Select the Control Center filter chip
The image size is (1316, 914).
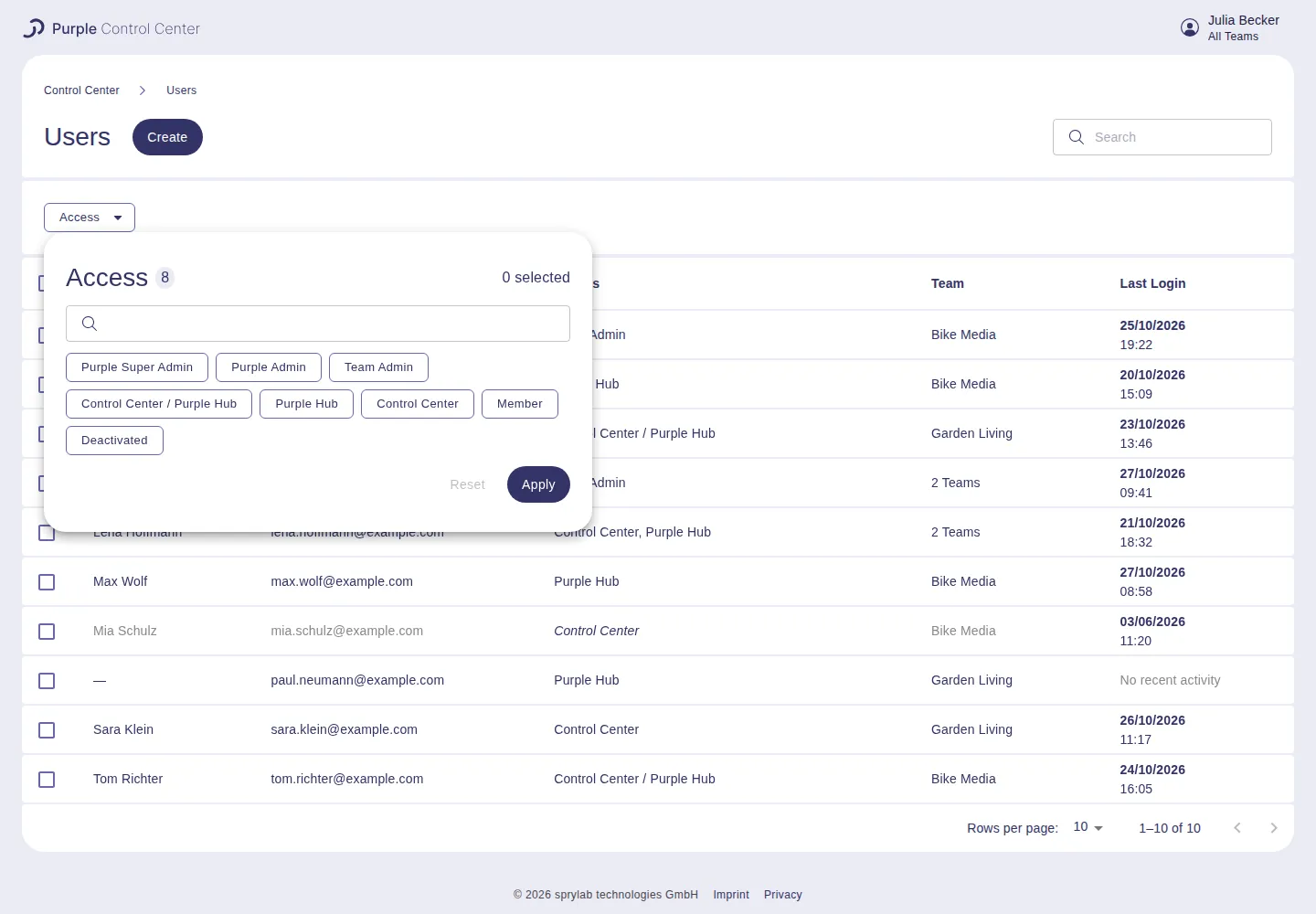418,404
